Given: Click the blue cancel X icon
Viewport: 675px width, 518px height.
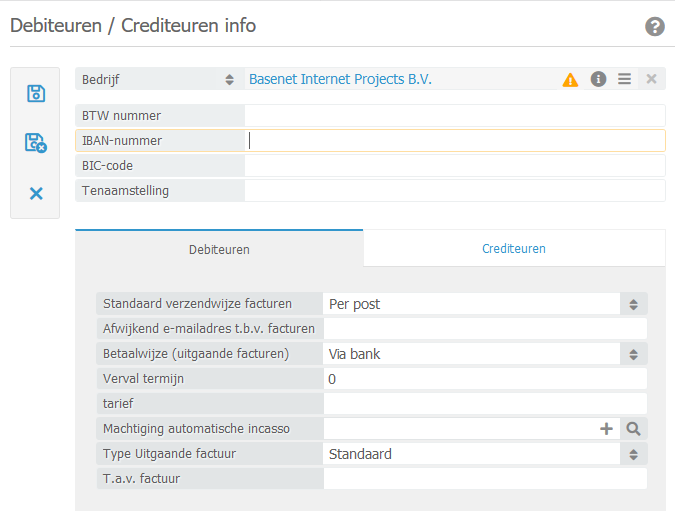Looking at the screenshot, I should [x=36, y=193].
